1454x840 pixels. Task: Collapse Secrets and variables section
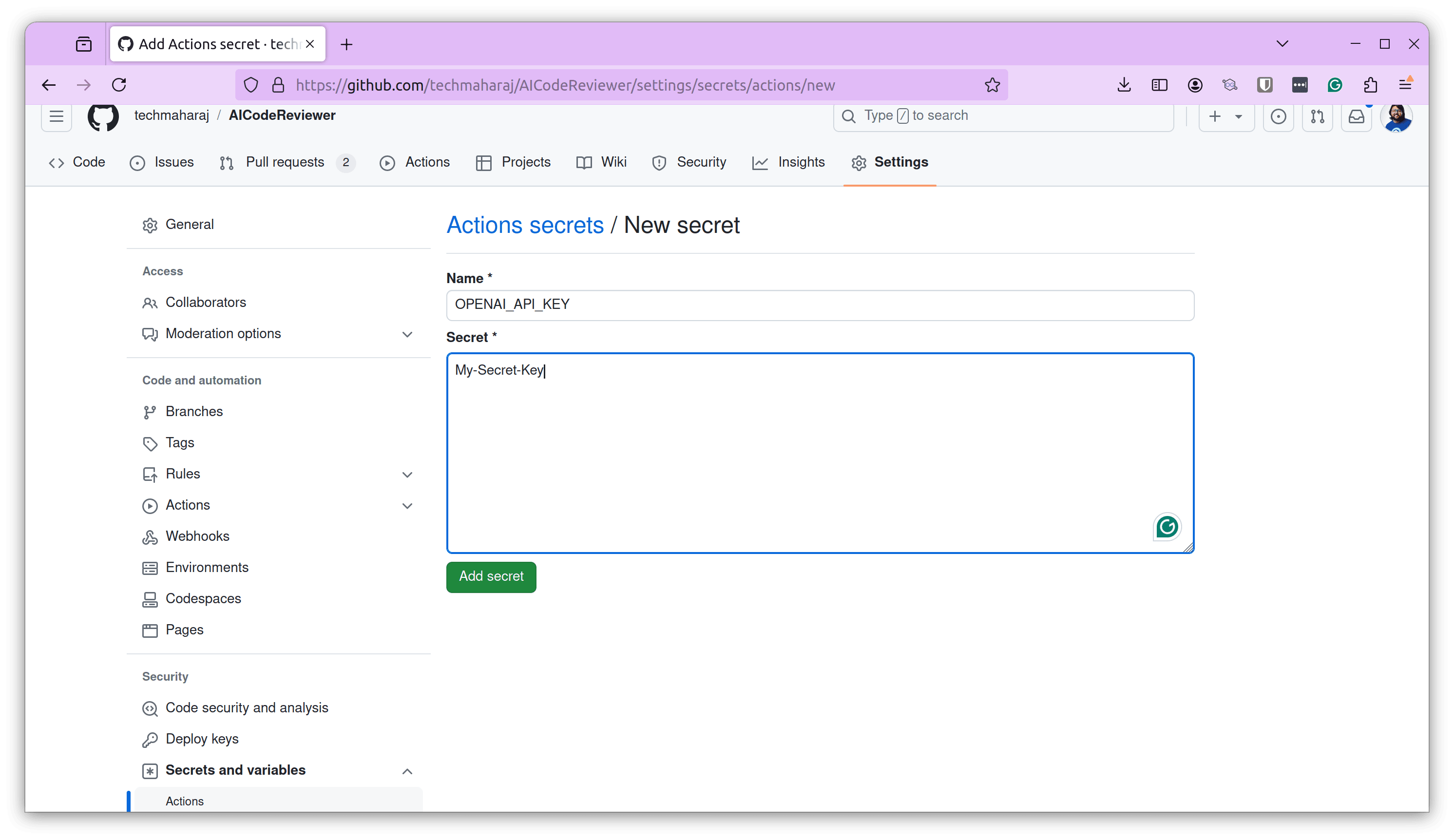pyautogui.click(x=407, y=771)
